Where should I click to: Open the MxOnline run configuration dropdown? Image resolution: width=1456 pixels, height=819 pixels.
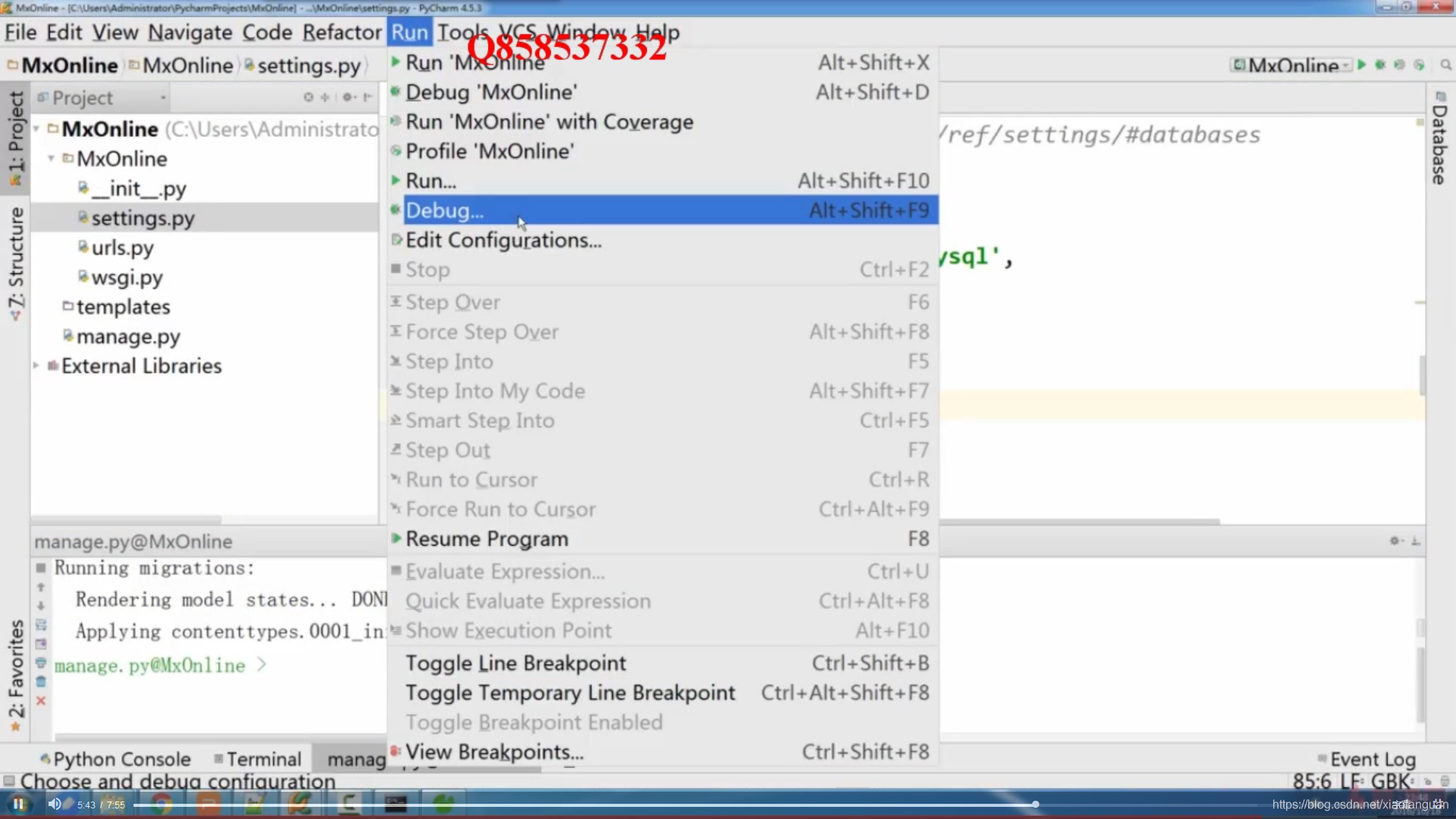tap(1291, 64)
